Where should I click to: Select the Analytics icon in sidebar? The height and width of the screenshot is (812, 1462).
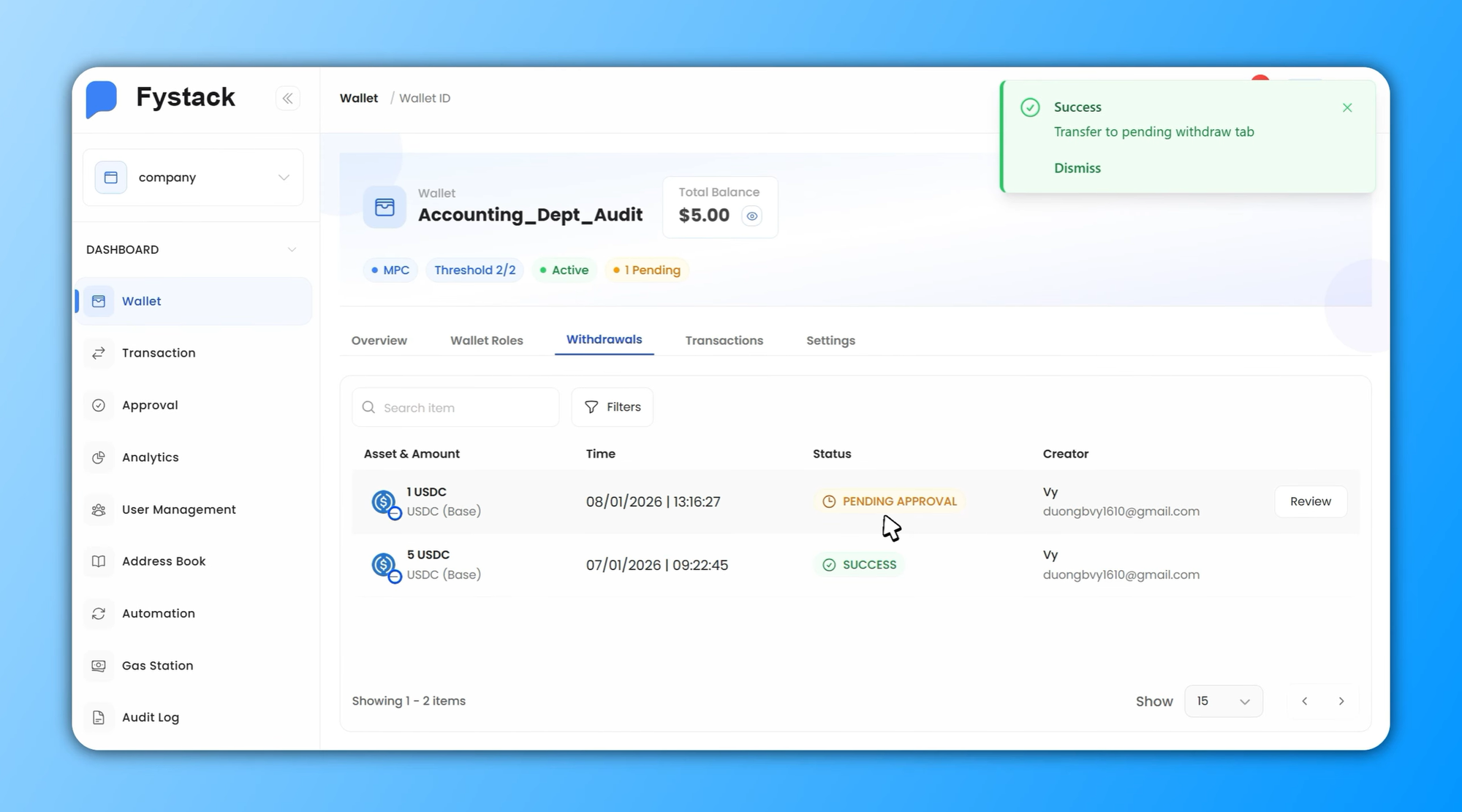coord(99,457)
